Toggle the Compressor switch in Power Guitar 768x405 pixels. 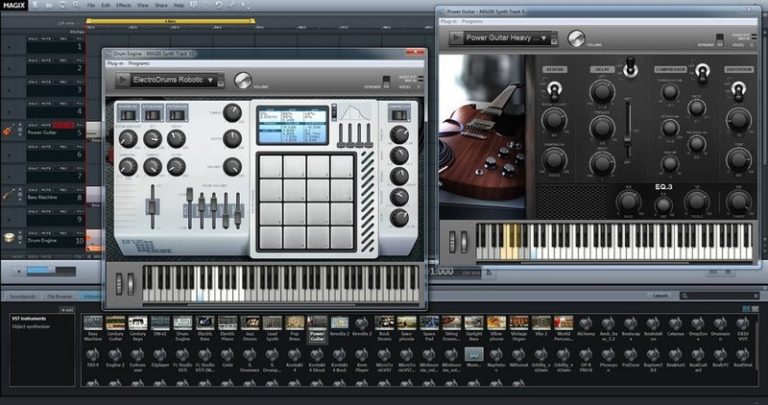[x=703, y=72]
